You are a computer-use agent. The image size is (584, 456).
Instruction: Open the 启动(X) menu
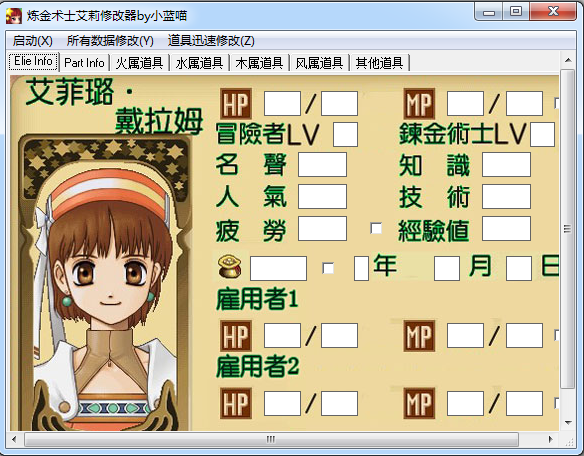32,40
